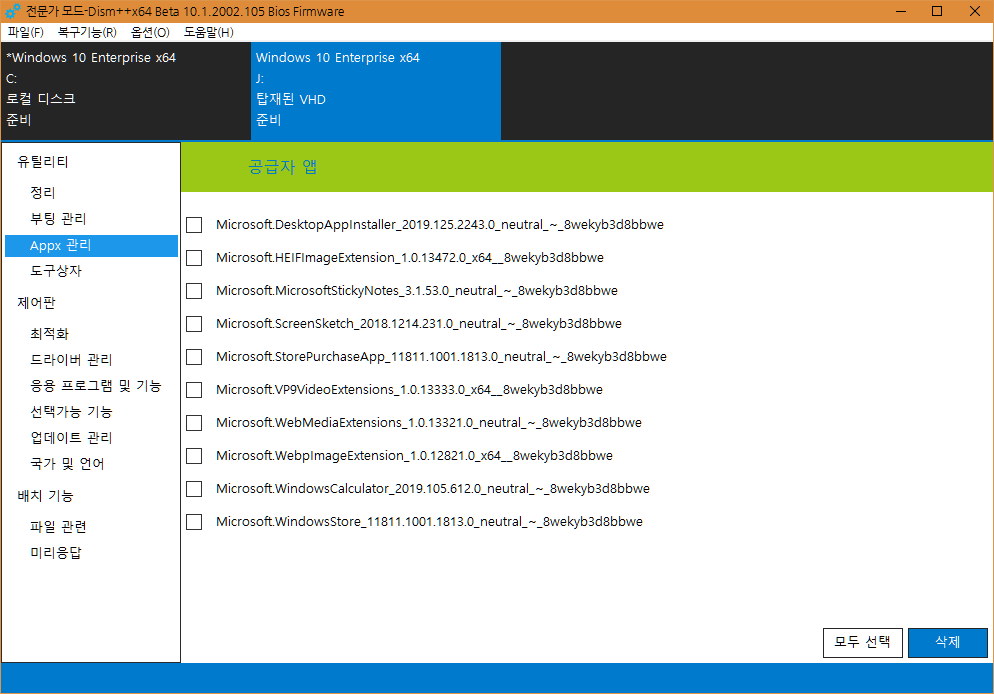Check the Microsoft.WebMediaExtensions checkbox

(x=194, y=423)
